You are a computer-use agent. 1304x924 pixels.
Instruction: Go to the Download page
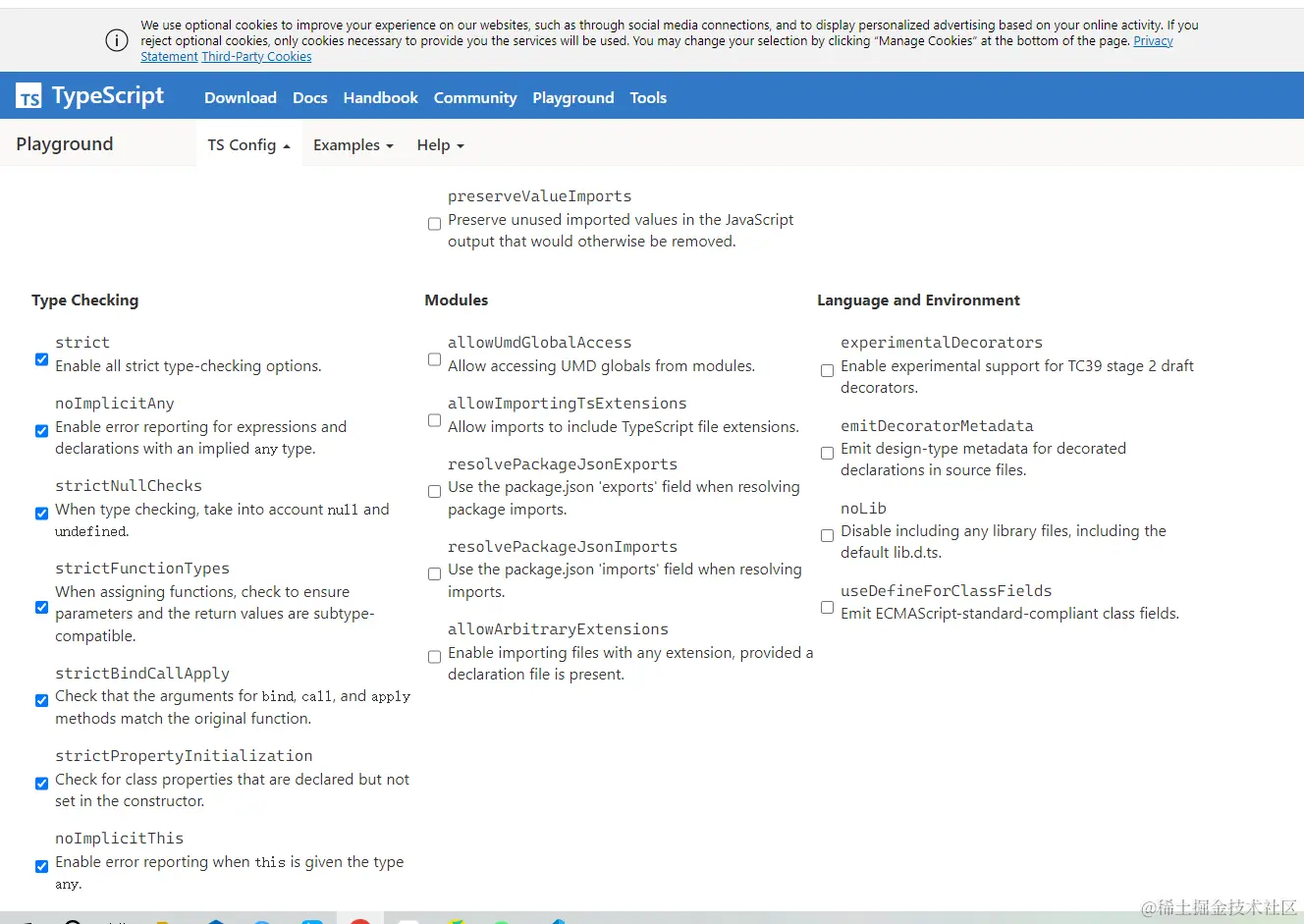[241, 98]
